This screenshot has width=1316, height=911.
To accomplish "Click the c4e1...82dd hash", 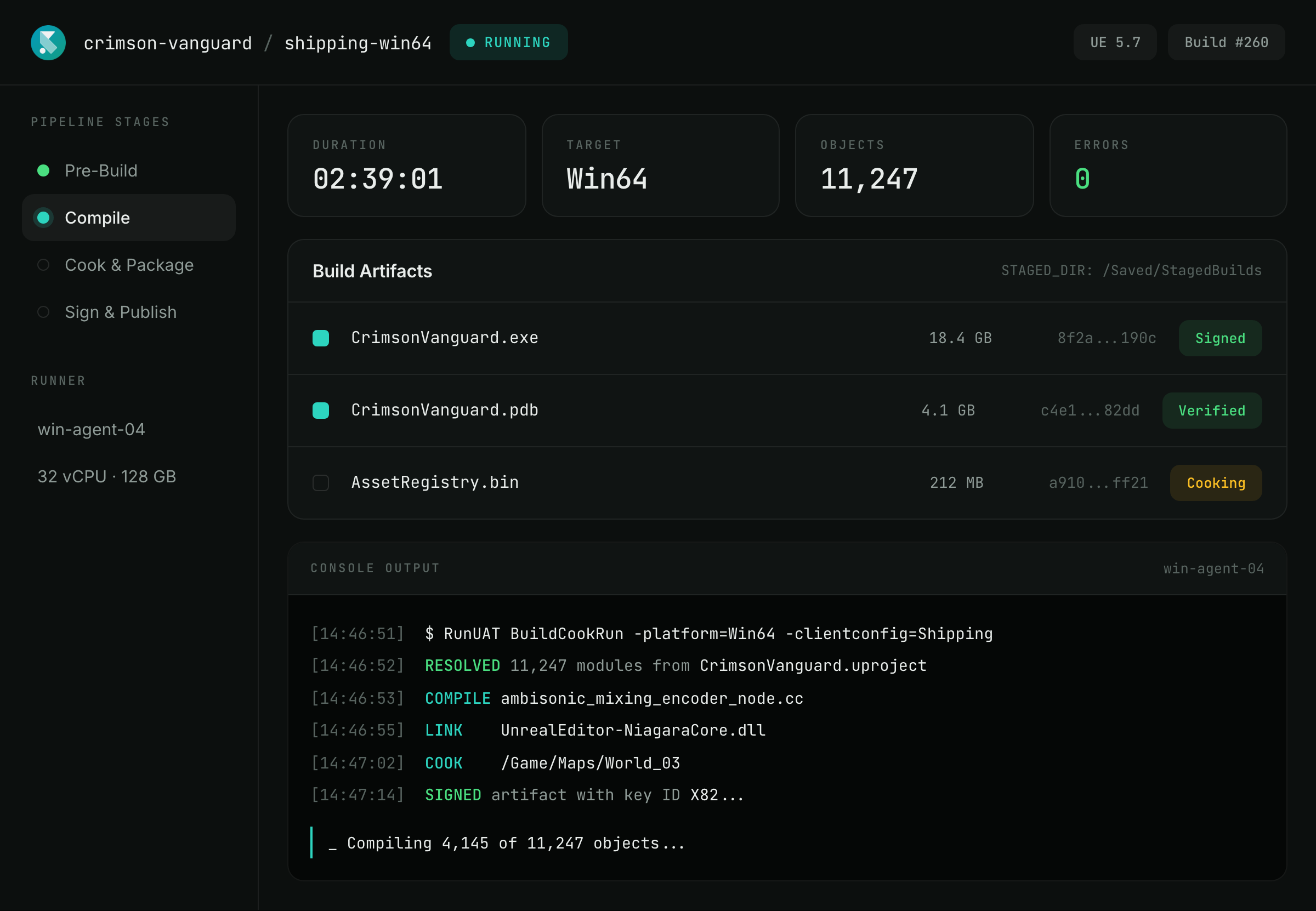I will tap(1090, 411).
